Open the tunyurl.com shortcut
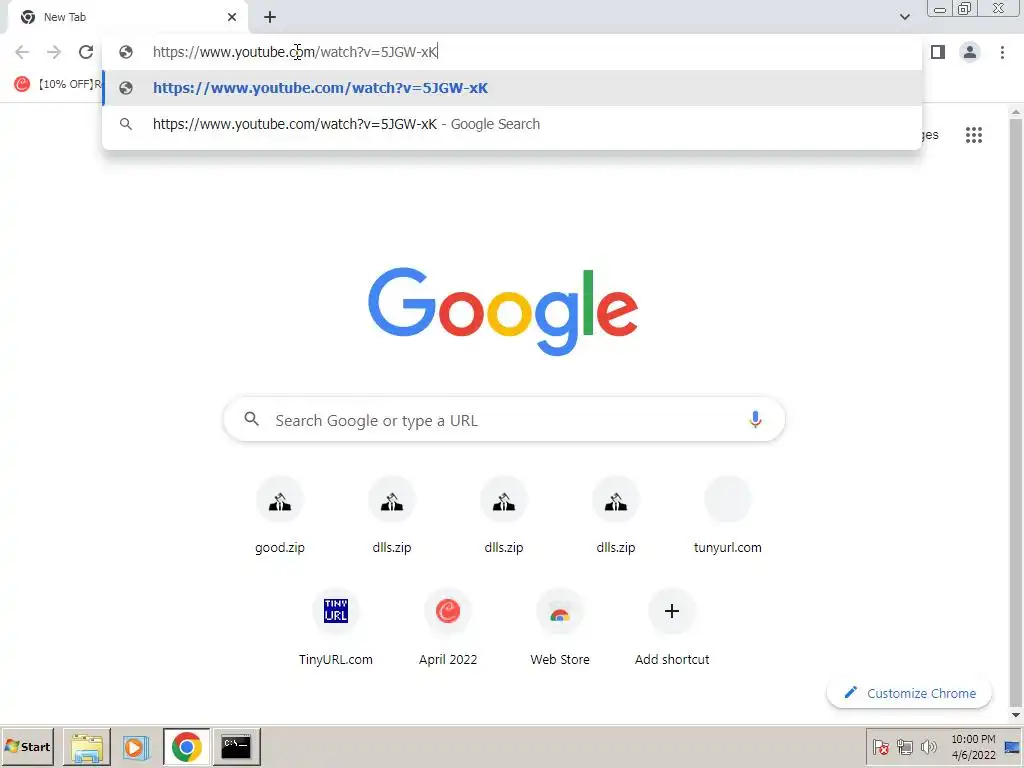 click(x=728, y=515)
